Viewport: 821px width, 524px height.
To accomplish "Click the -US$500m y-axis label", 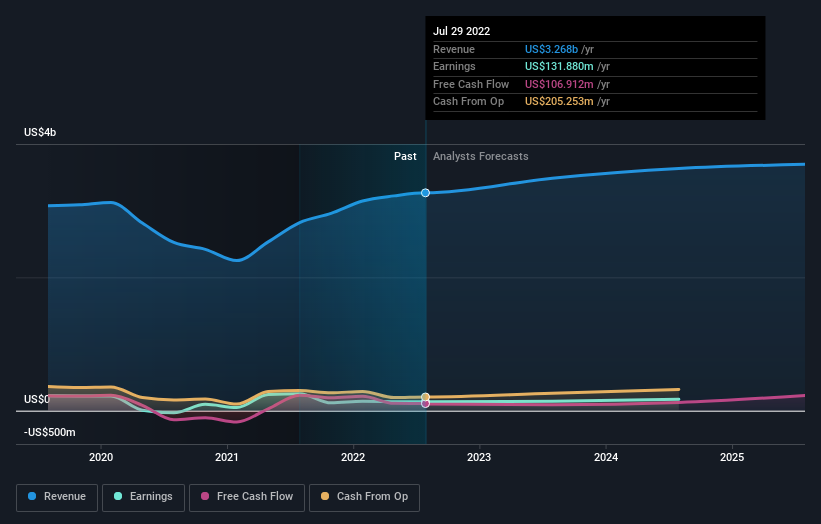I will [50, 432].
